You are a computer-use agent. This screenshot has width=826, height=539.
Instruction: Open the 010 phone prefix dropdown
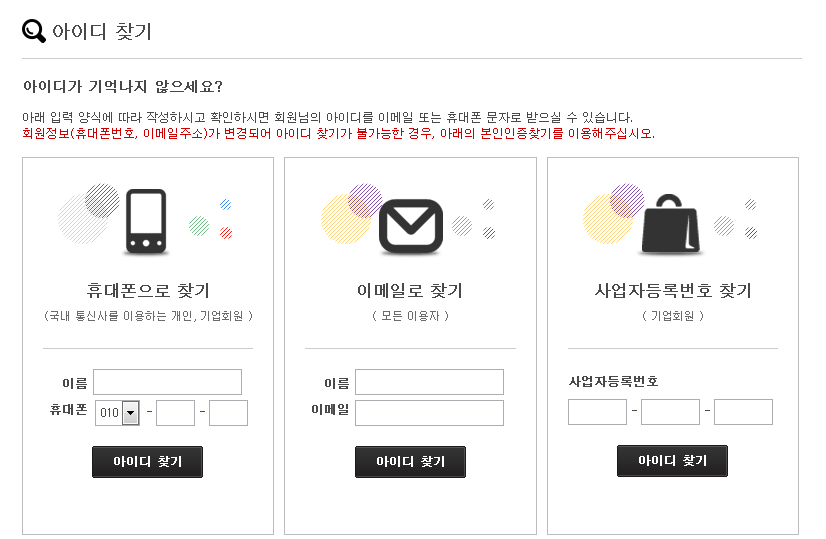(117, 413)
